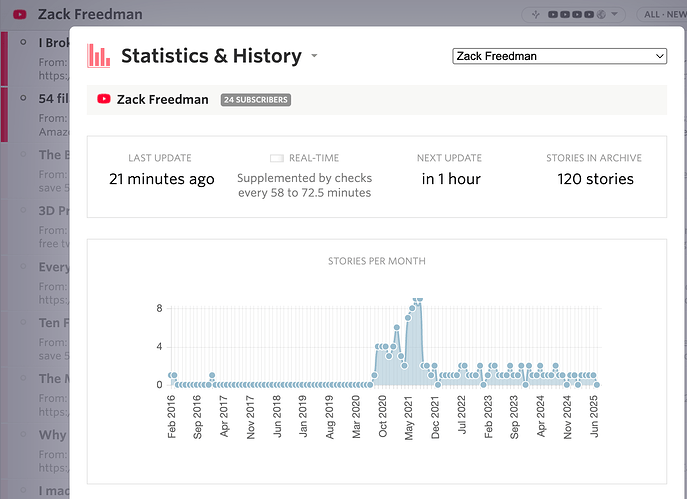This screenshot has width=687, height=499.
Task: Click the 24 SUBSCRIBERS badge
Action: click(x=256, y=100)
